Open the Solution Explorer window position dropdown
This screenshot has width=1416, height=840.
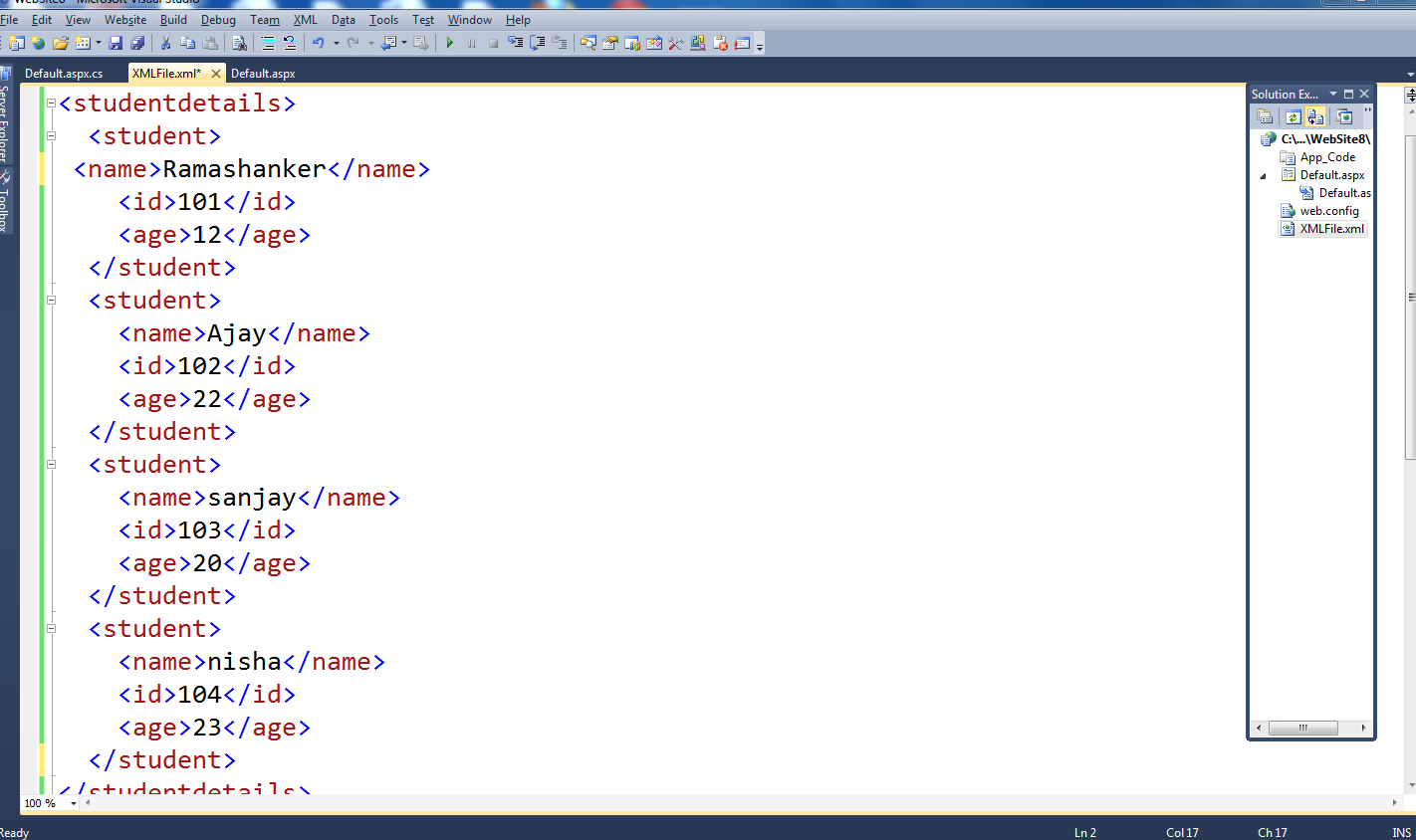[1335, 94]
